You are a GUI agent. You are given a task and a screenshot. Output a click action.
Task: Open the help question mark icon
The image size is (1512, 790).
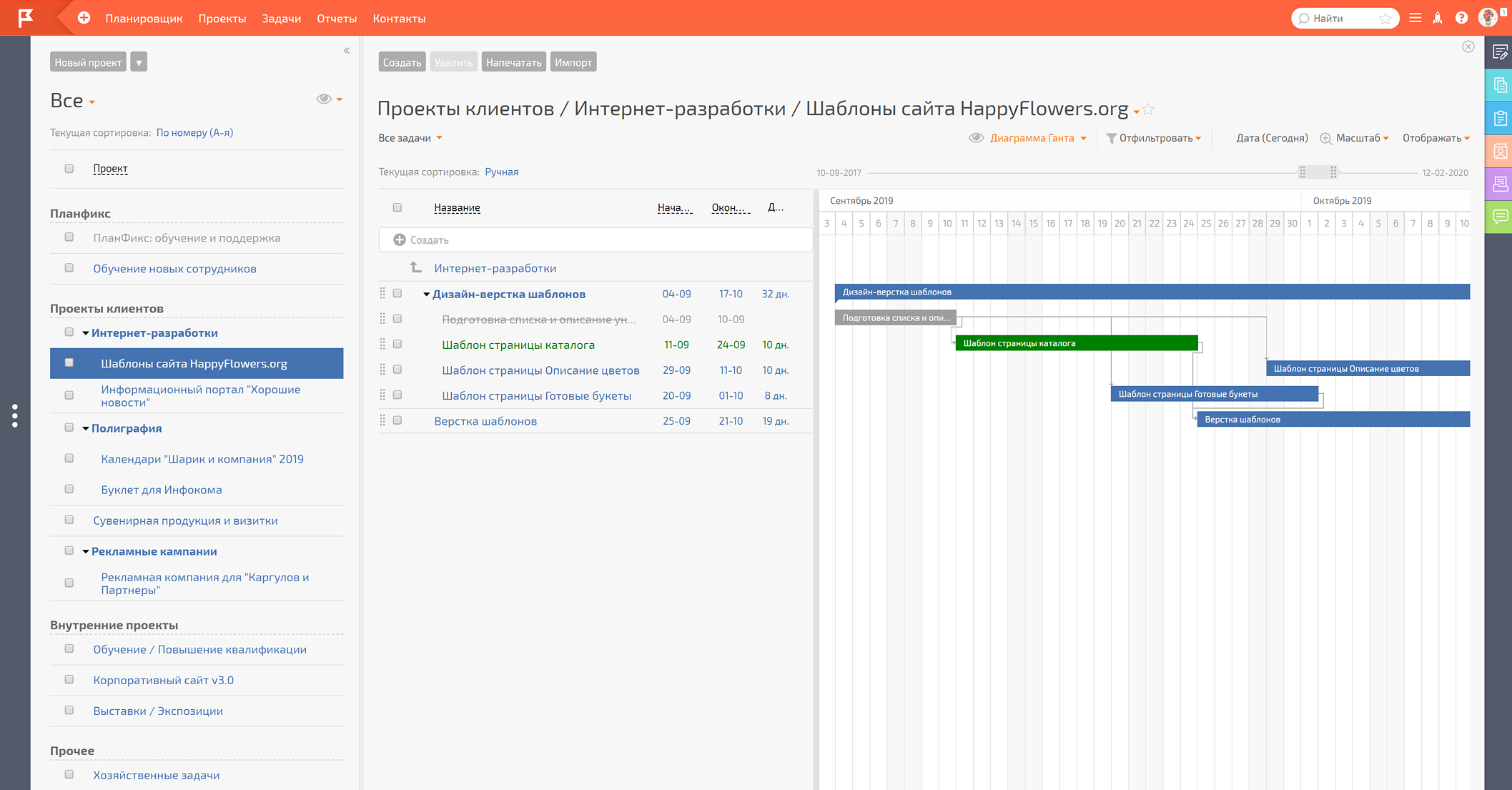[1461, 18]
